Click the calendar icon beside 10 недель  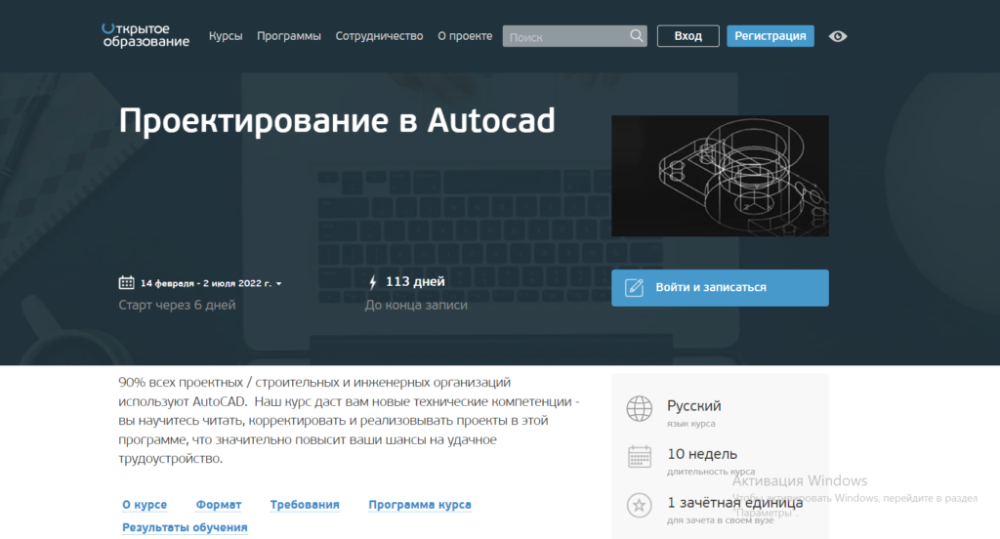pyautogui.click(x=639, y=457)
